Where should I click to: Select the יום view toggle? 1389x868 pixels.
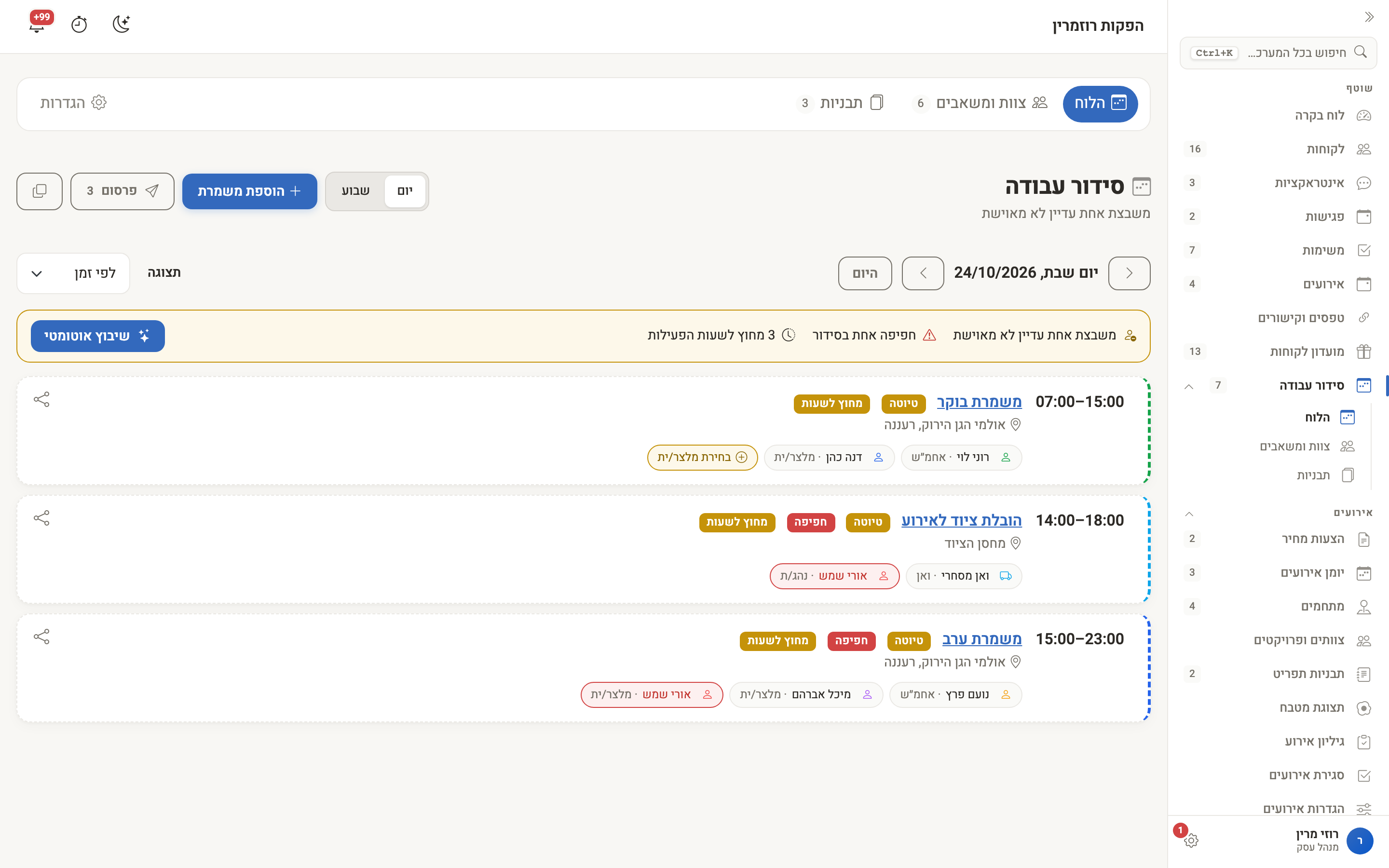pos(405,191)
